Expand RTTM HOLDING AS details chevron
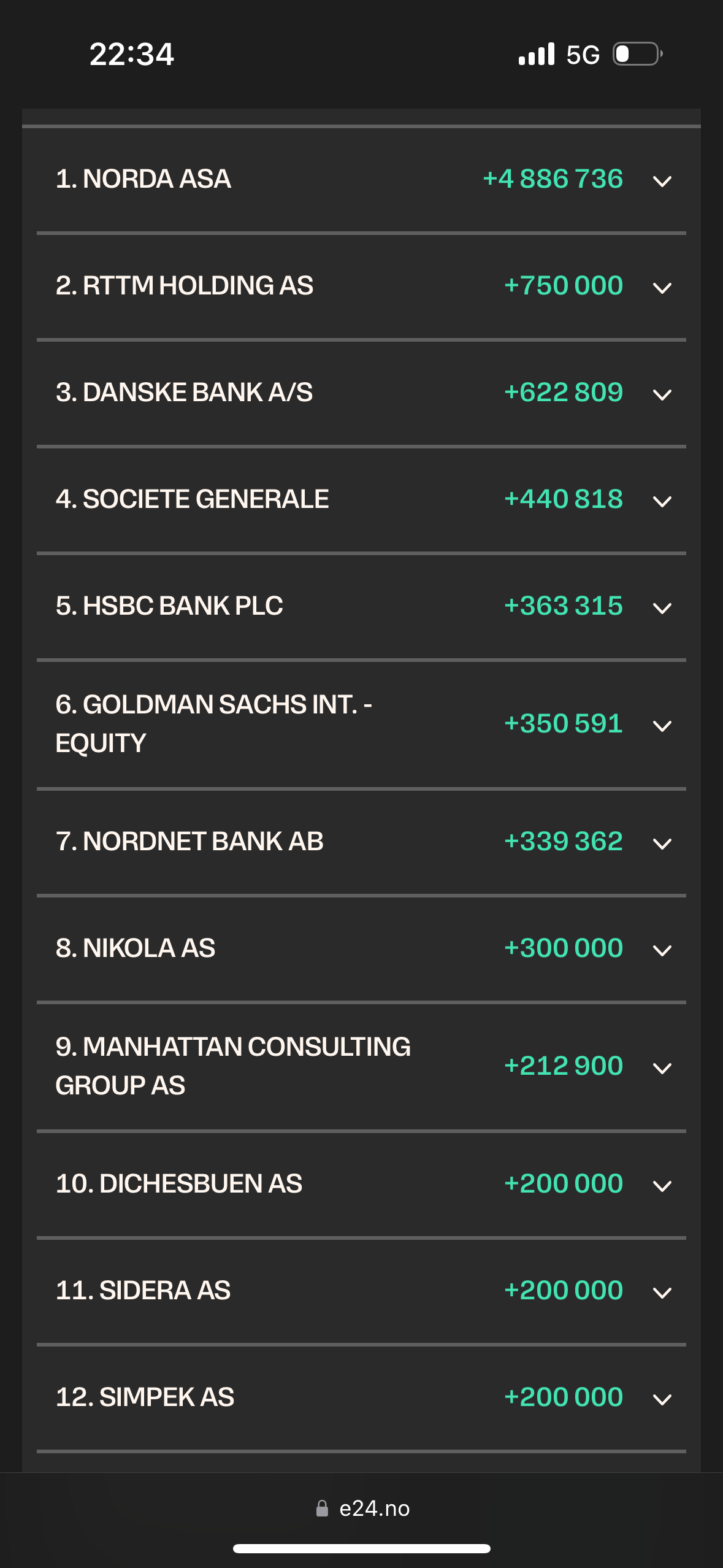Screen dimensions: 723x1568 click(662, 288)
